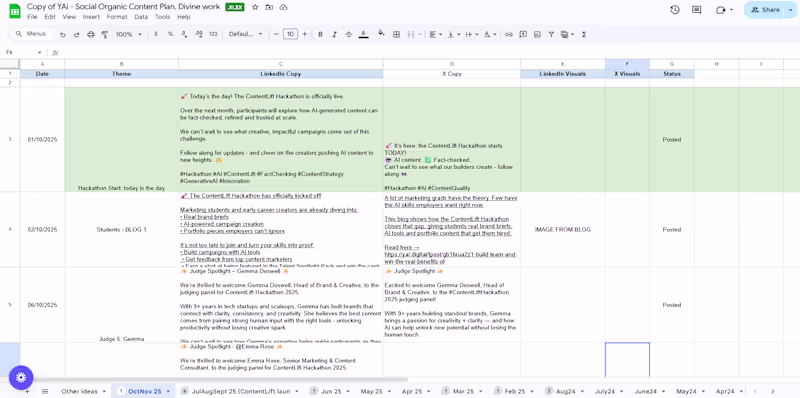
Task: Open the Functions sigma icon
Action: (x=584, y=34)
